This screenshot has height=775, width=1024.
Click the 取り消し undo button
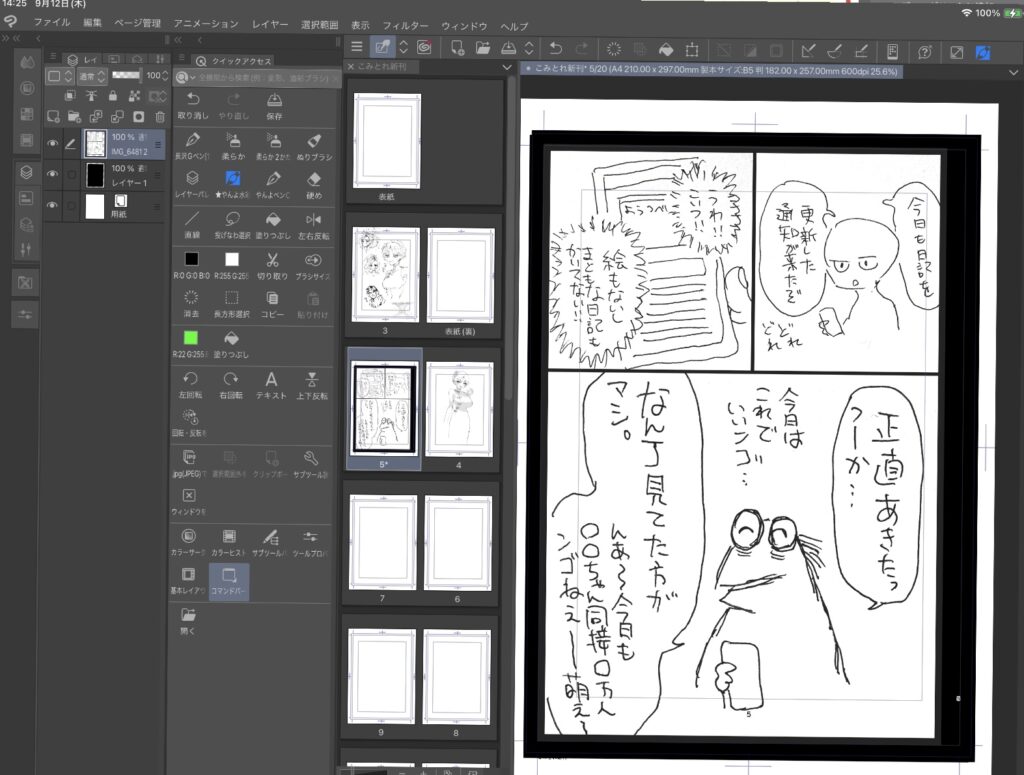tap(192, 100)
